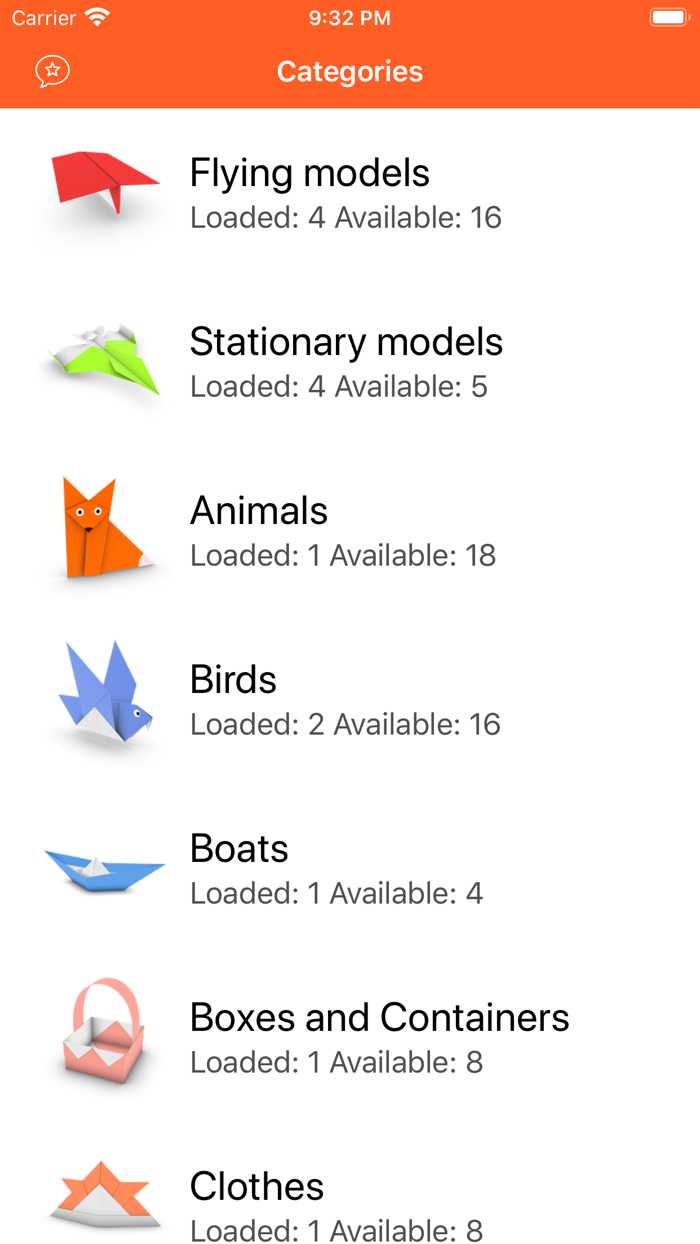Tap "Loaded: 4 Available: 16" under Flying models
The height and width of the screenshot is (1244, 700).
[346, 218]
